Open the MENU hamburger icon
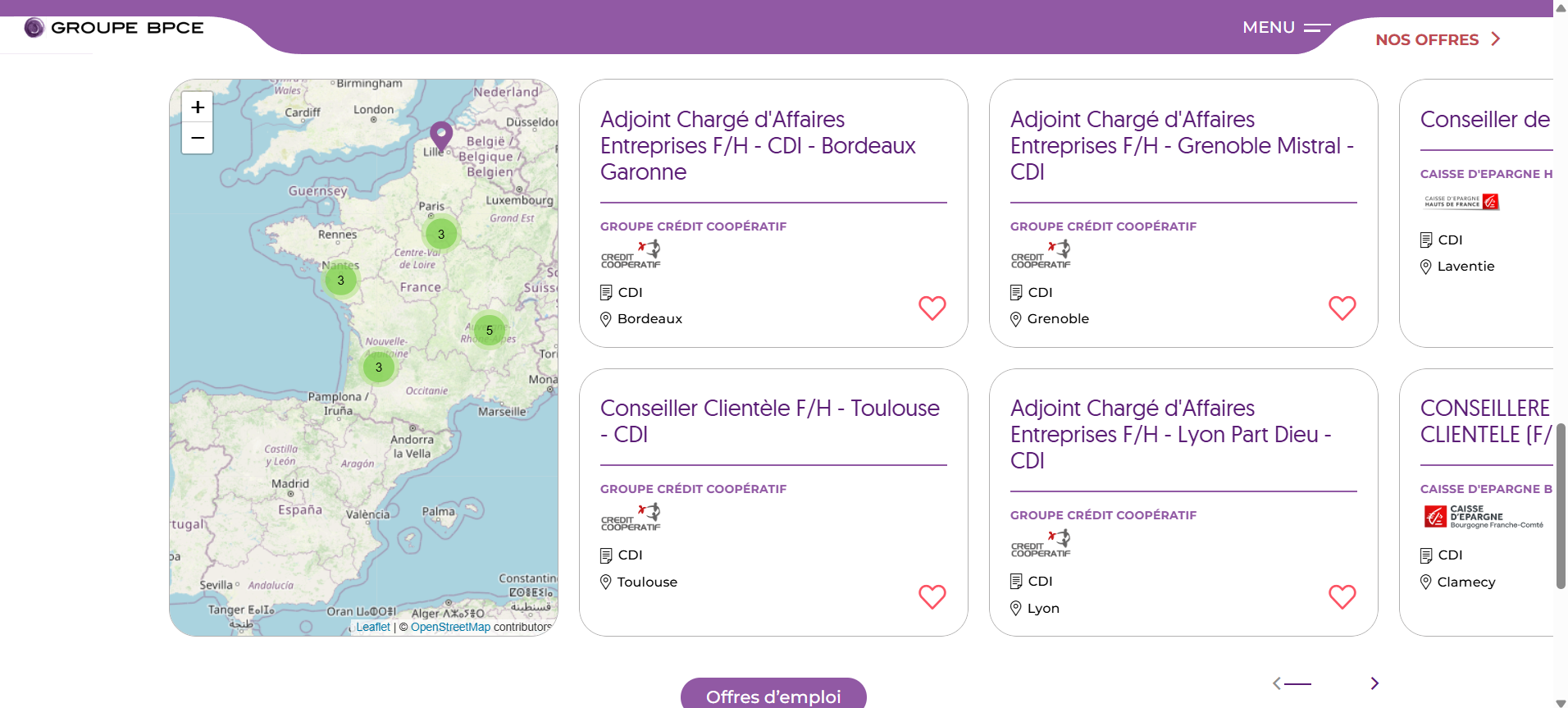1568x708 pixels. [1317, 28]
